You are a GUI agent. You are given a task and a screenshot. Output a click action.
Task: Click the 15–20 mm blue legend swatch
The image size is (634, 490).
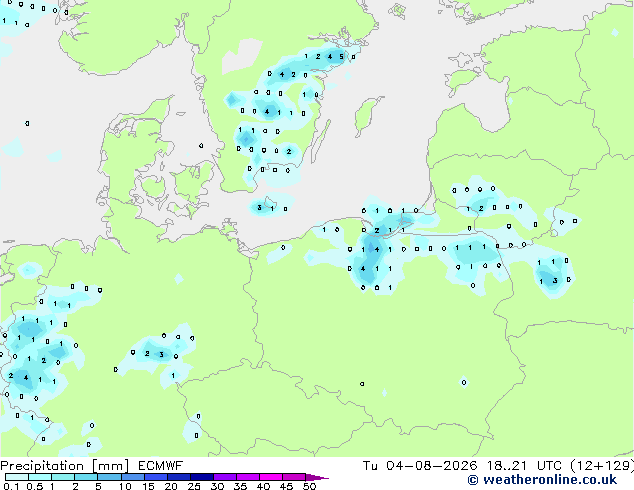click(155, 477)
